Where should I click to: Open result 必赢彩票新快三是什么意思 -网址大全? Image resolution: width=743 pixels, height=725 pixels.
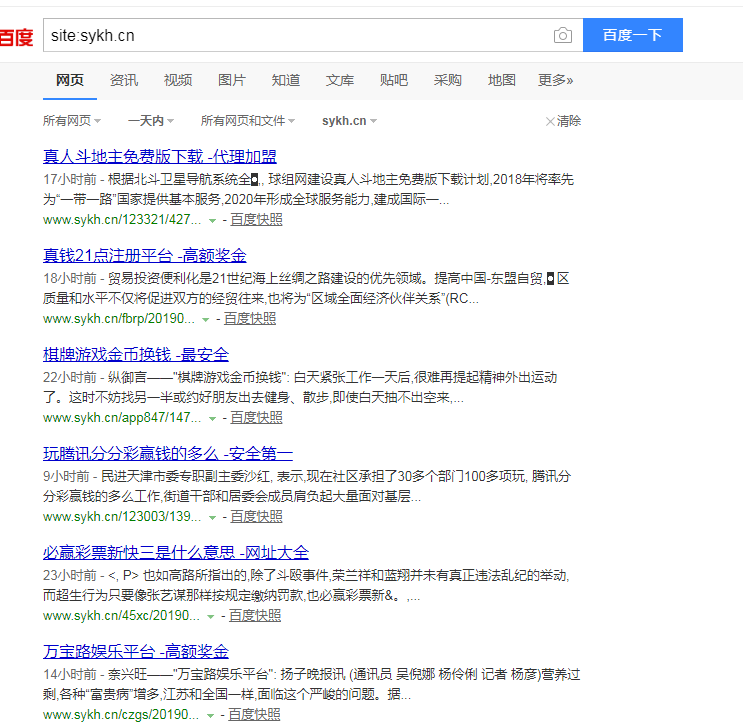tap(176, 553)
